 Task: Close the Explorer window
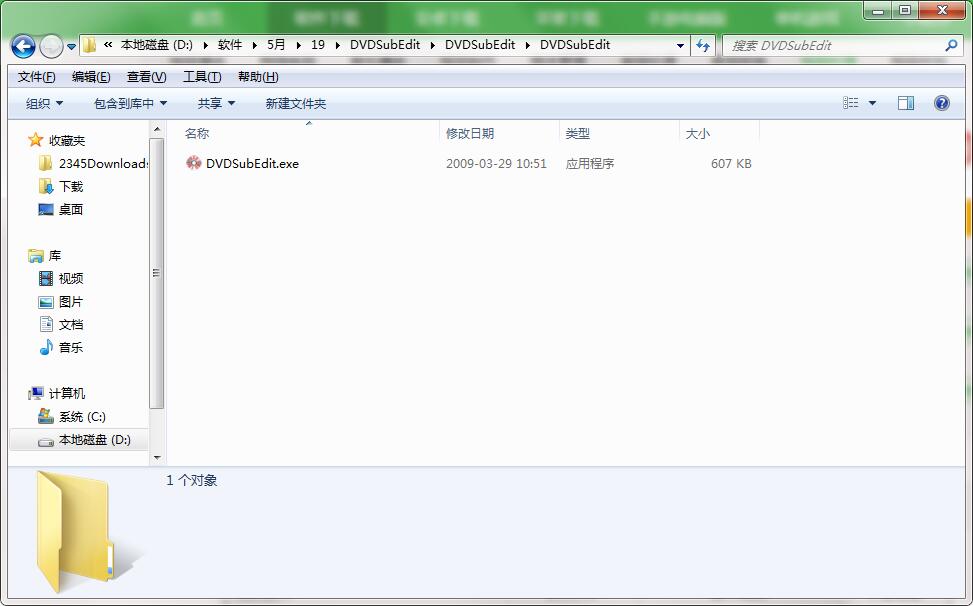942,10
